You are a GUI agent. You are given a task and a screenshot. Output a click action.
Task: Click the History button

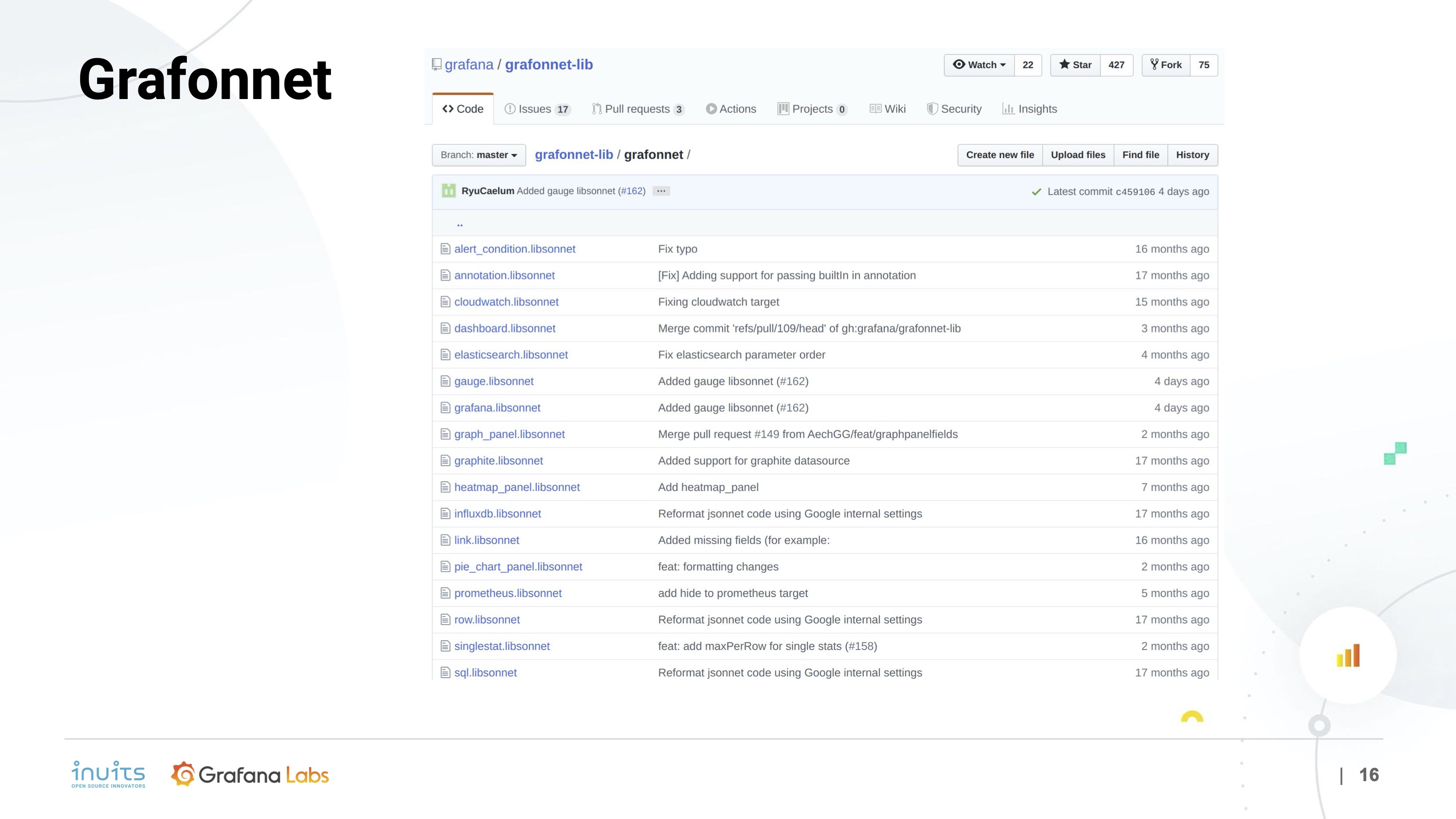tap(1192, 155)
